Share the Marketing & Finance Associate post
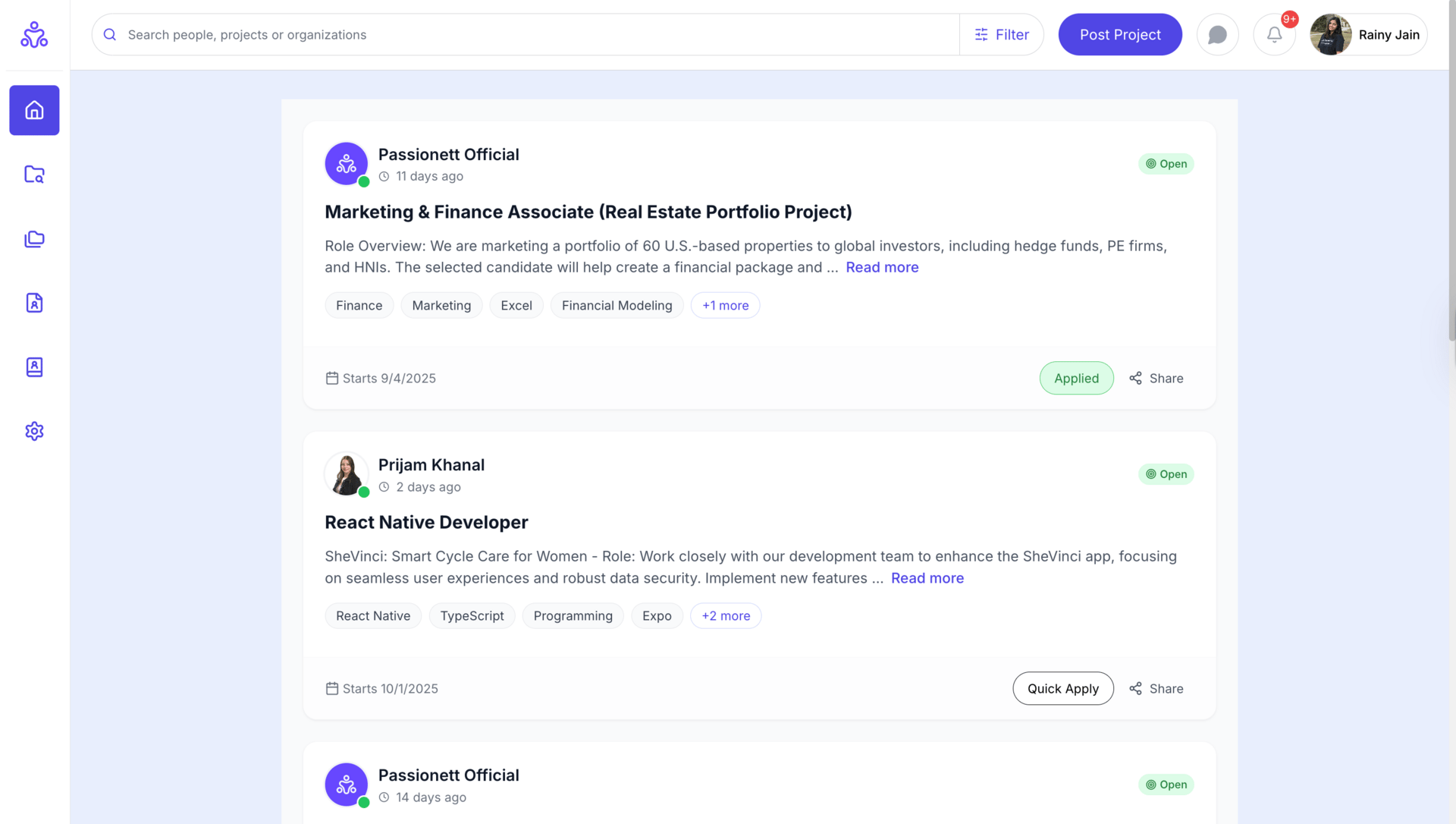This screenshot has width=1456, height=824. click(1156, 378)
